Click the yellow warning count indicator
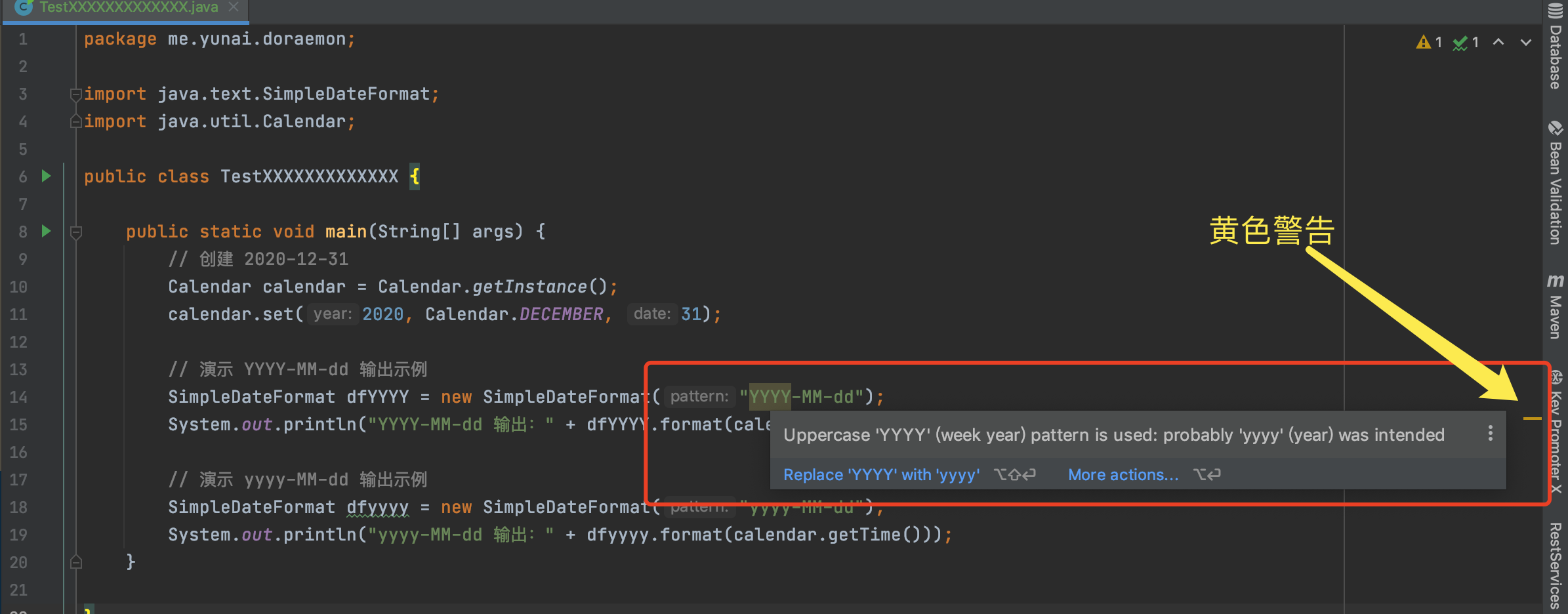Screen dimensions: 1568x614 (x=1429, y=43)
